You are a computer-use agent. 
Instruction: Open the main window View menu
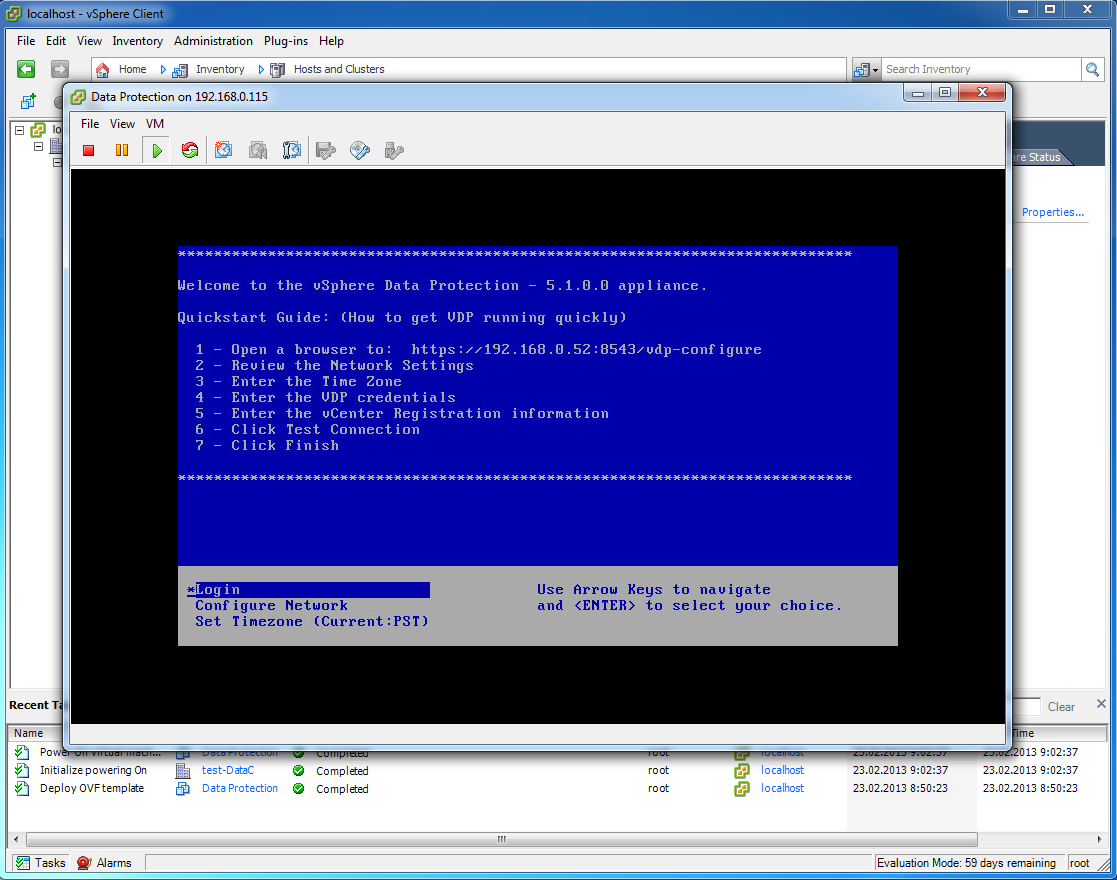(89, 41)
